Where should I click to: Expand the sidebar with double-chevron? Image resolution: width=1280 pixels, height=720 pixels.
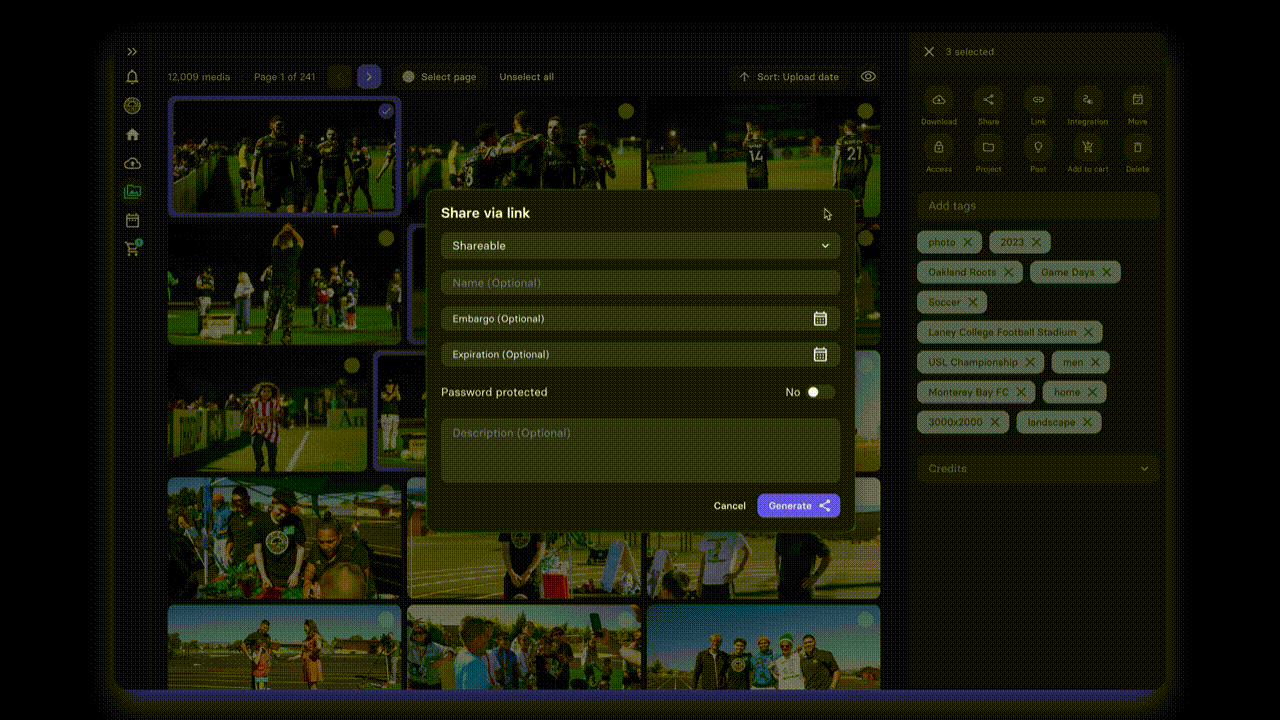click(x=132, y=52)
